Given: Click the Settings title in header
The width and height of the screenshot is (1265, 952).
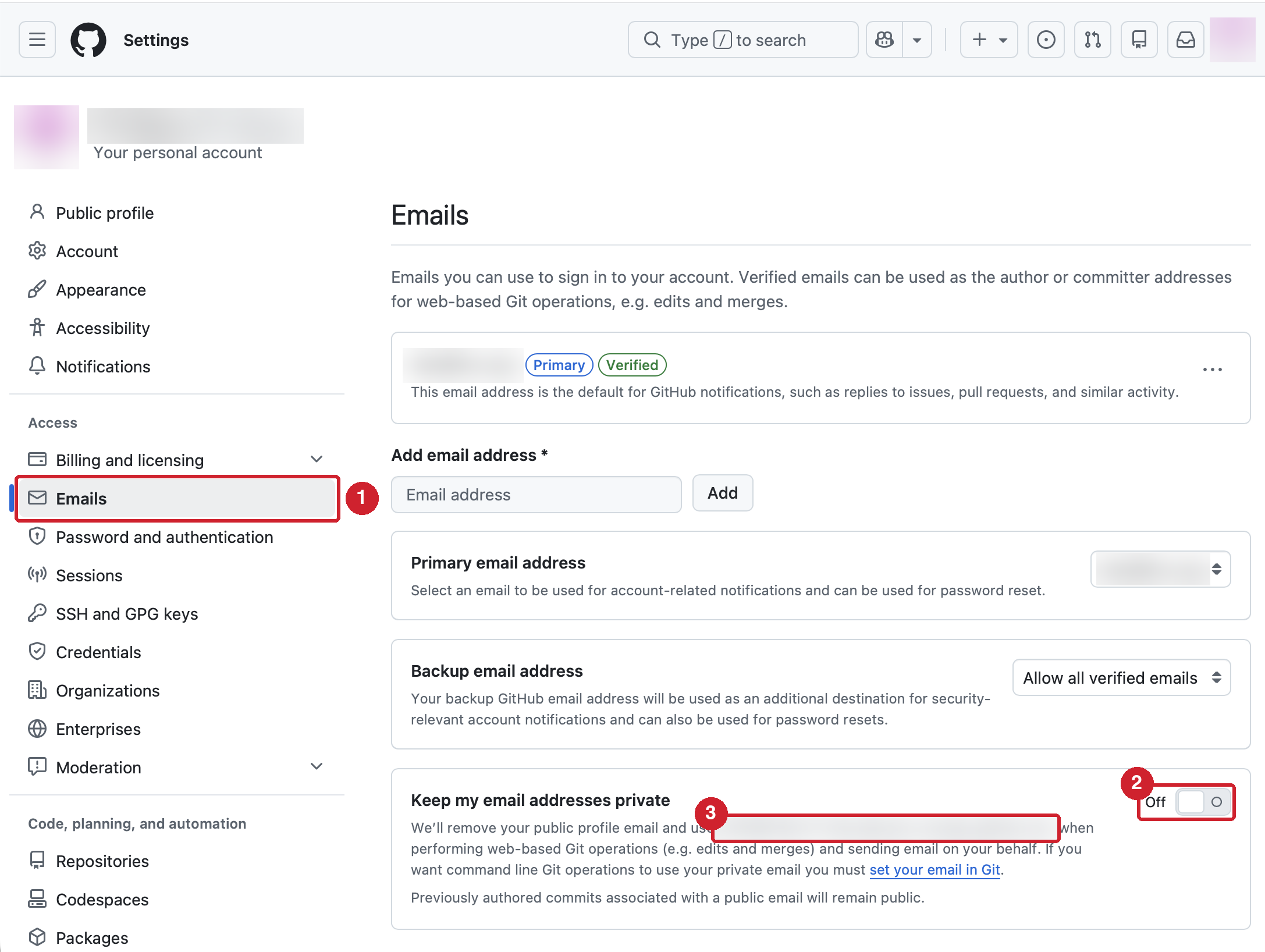Looking at the screenshot, I should coord(156,40).
